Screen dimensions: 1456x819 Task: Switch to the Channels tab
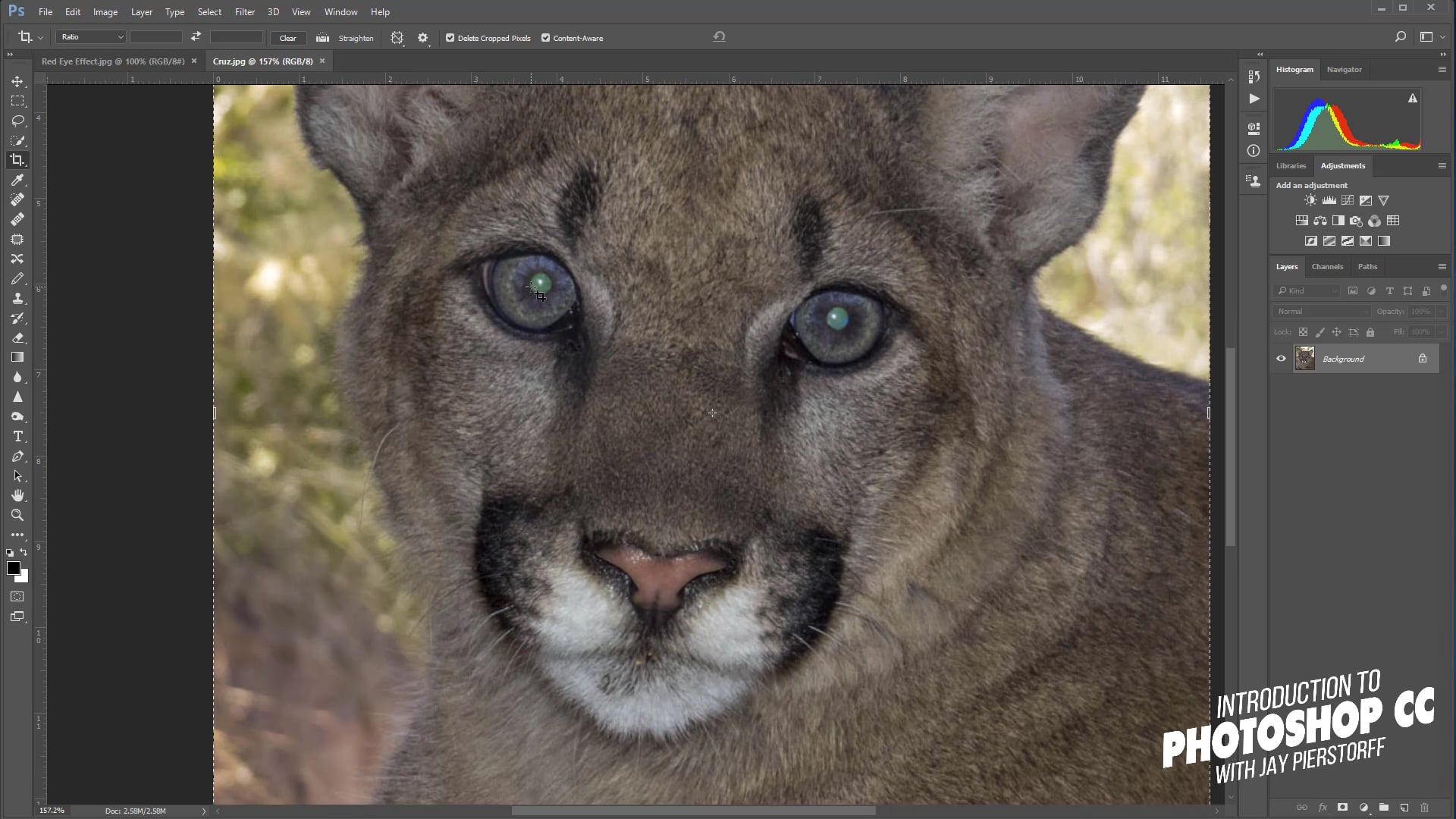1326,266
